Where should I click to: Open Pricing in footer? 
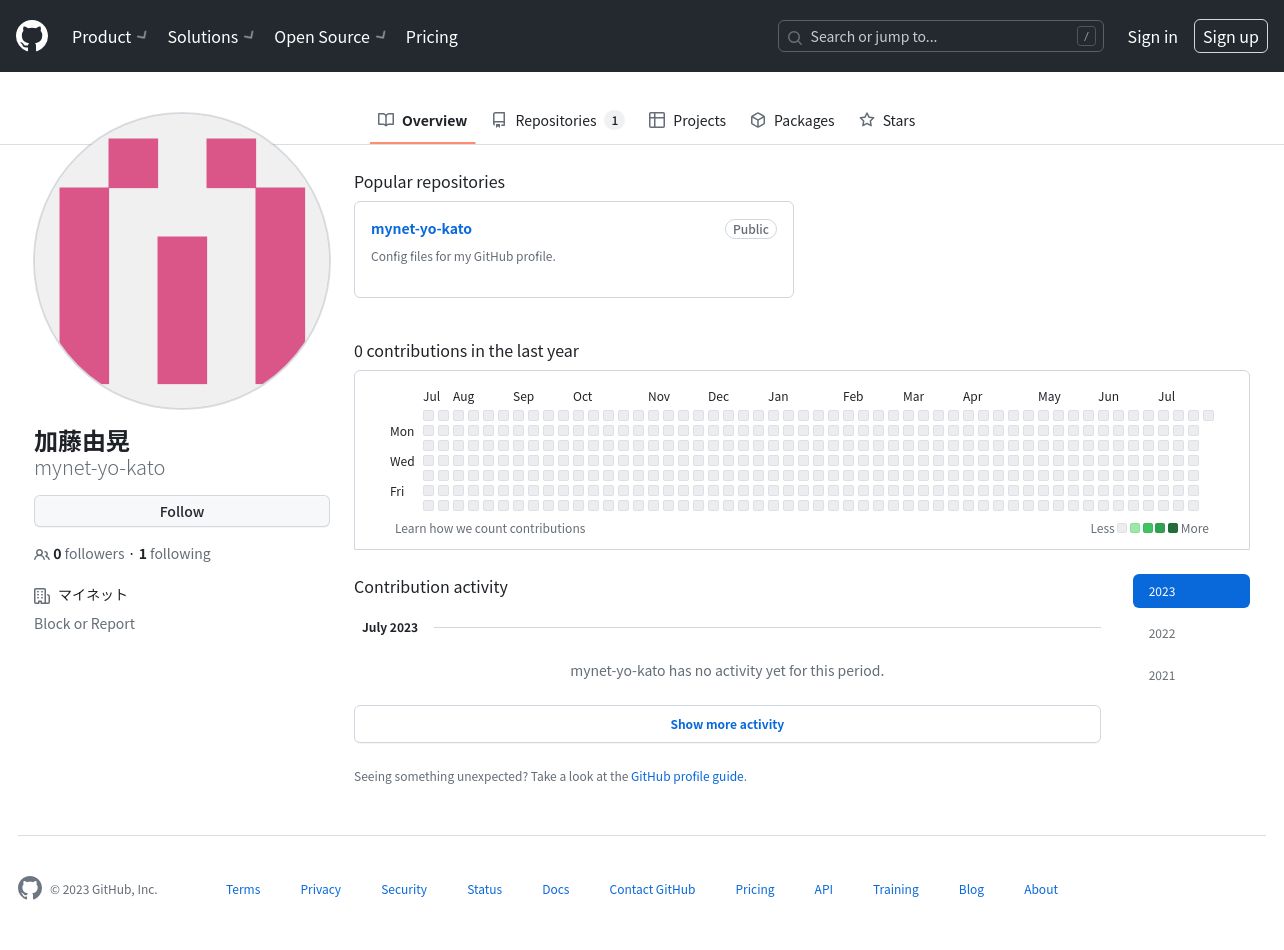[755, 889]
